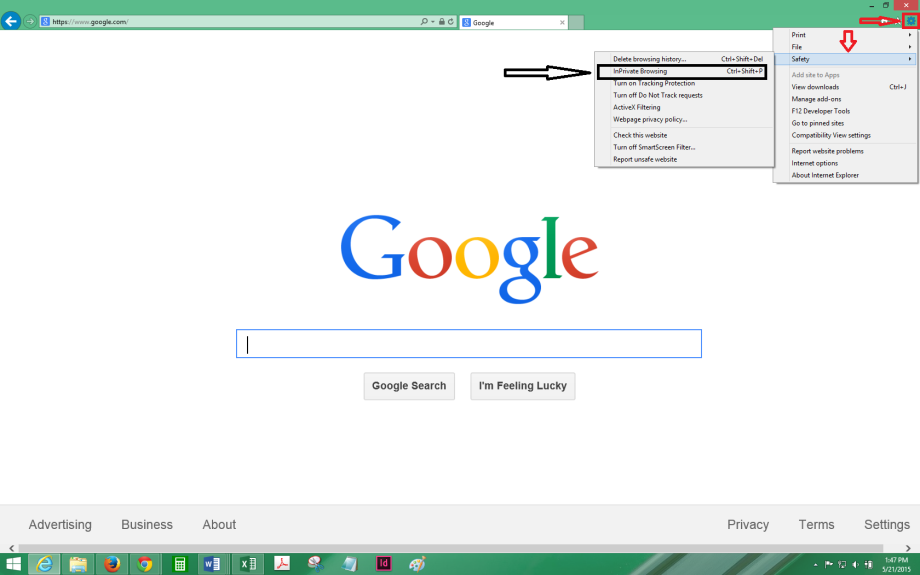
Task: Click the Google Search button
Action: tap(409, 386)
